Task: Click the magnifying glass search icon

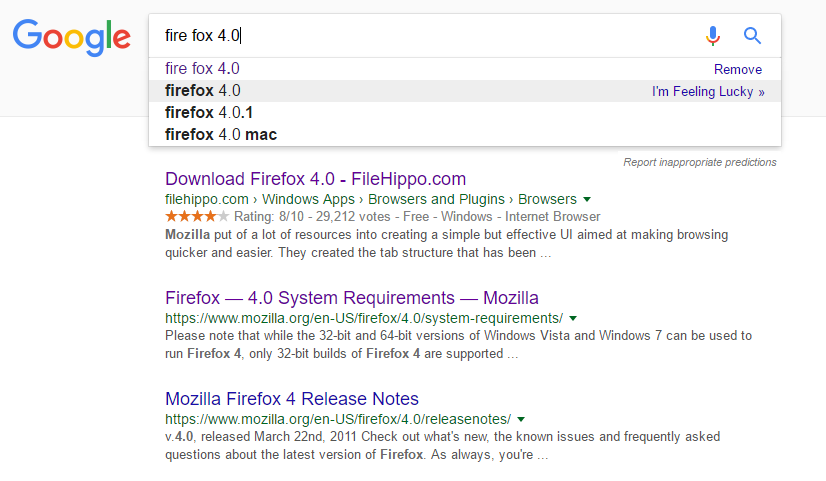Action: coord(753,36)
